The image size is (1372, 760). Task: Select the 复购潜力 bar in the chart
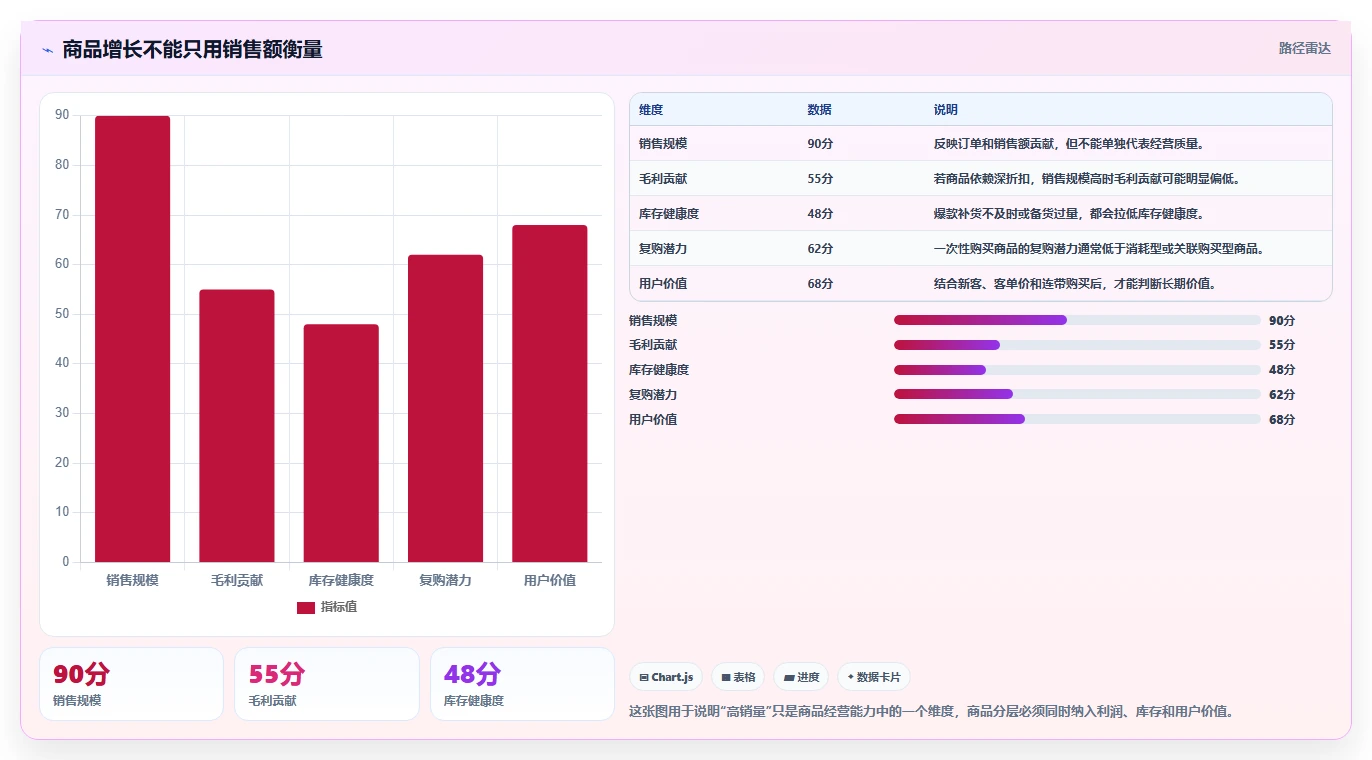[445, 408]
